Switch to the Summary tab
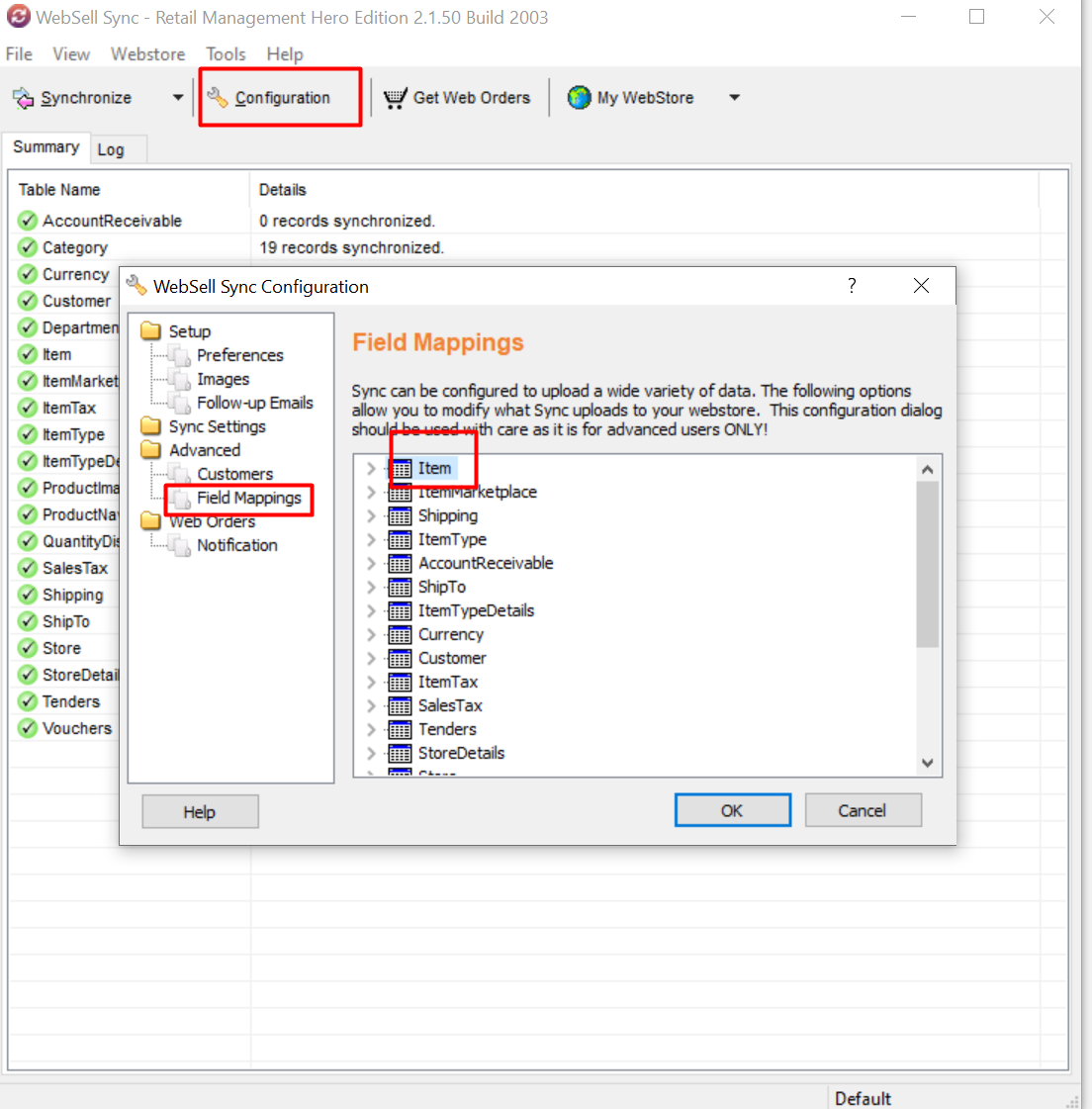1092x1109 pixels. [x=45, y=147]
